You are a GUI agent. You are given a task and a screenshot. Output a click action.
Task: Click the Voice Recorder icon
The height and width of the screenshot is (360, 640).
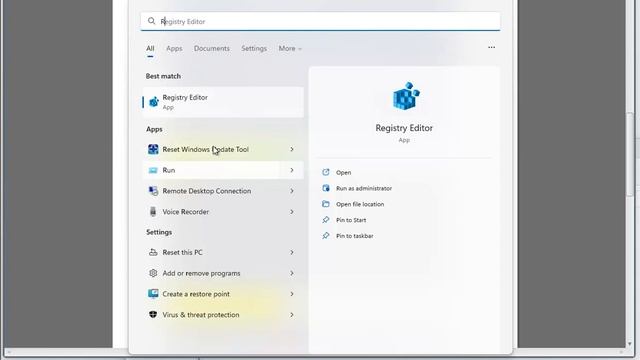[153, 212]
